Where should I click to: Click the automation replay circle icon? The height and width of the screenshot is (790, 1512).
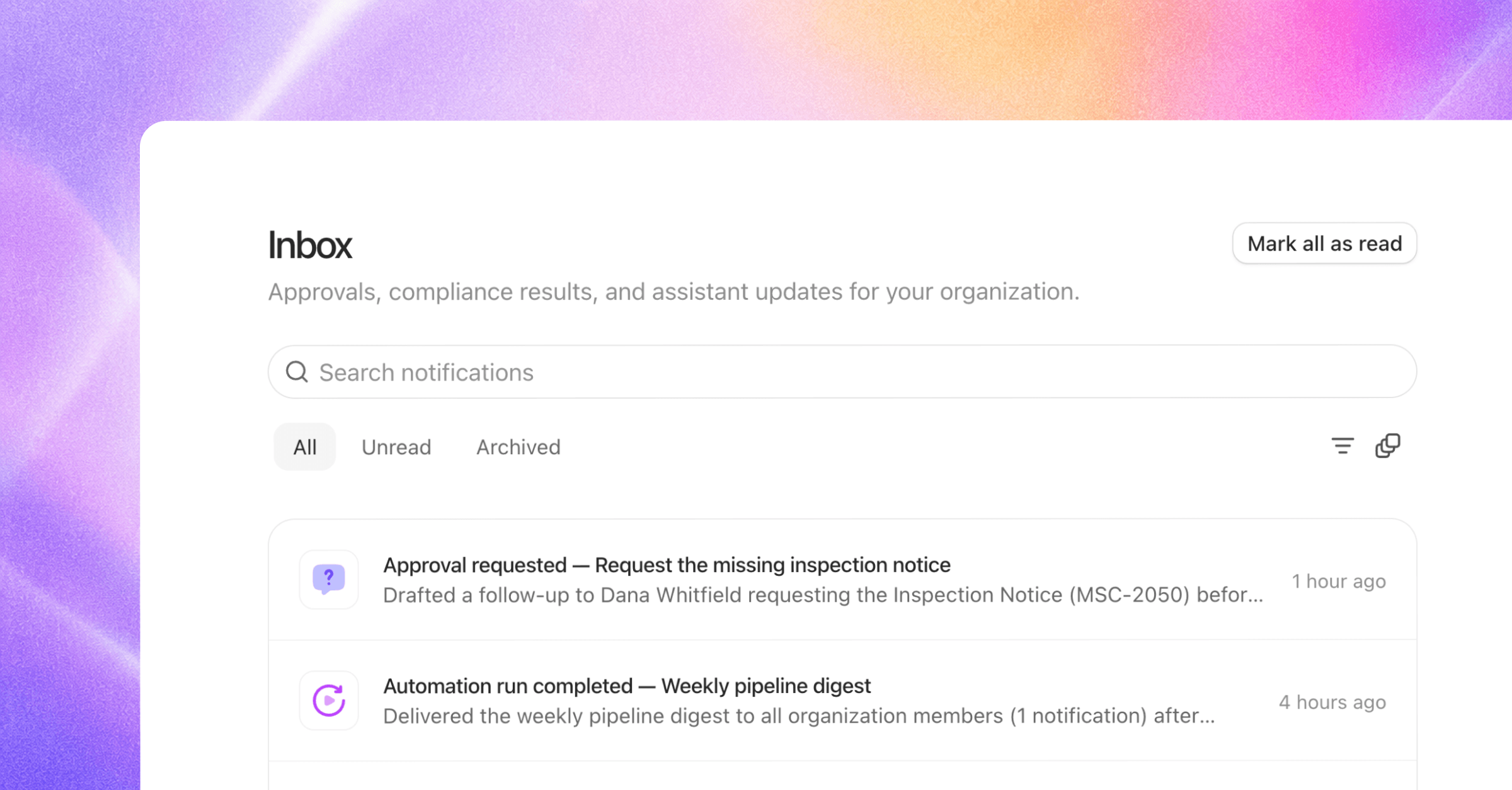[x=329, y=701]
